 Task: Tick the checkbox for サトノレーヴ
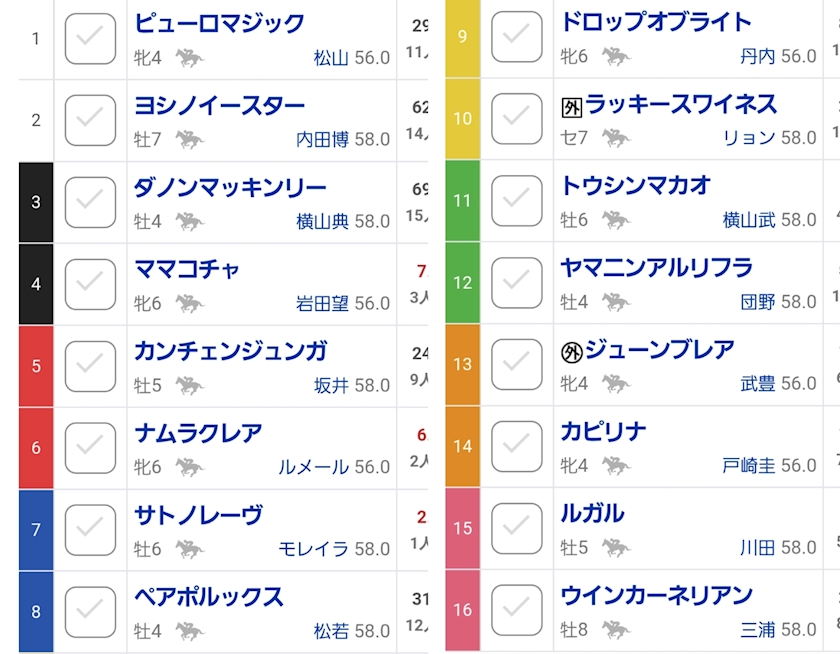90,530
